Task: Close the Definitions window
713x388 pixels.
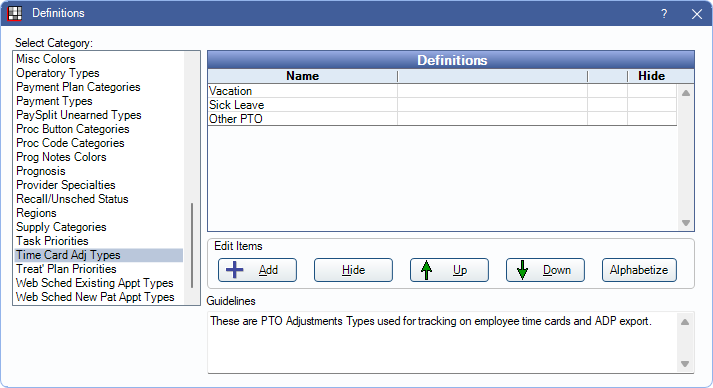Action: (697, 14)
